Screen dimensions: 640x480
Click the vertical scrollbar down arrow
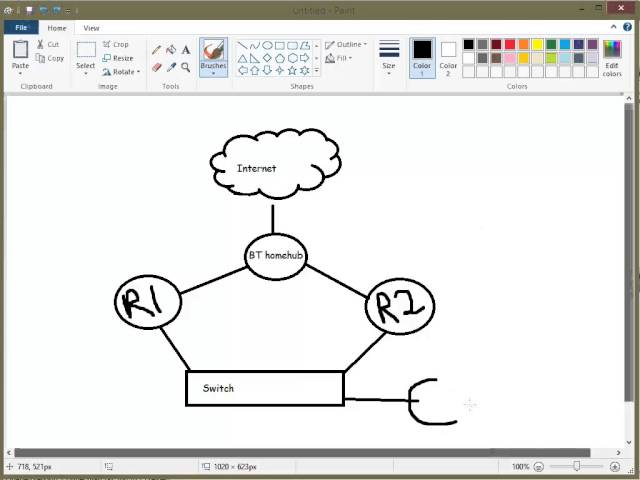pos(629,442)
